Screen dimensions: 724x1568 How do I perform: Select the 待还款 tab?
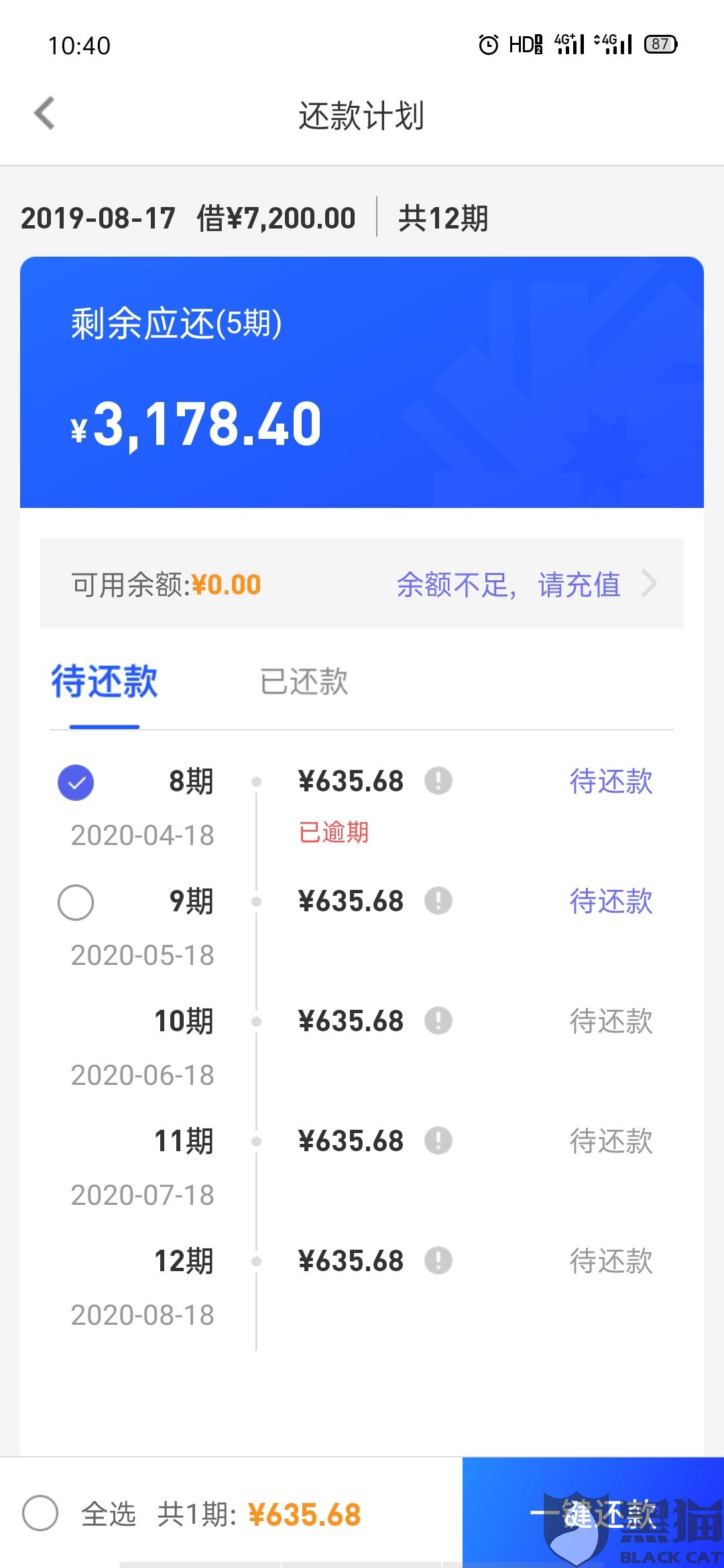click(105, 681)
